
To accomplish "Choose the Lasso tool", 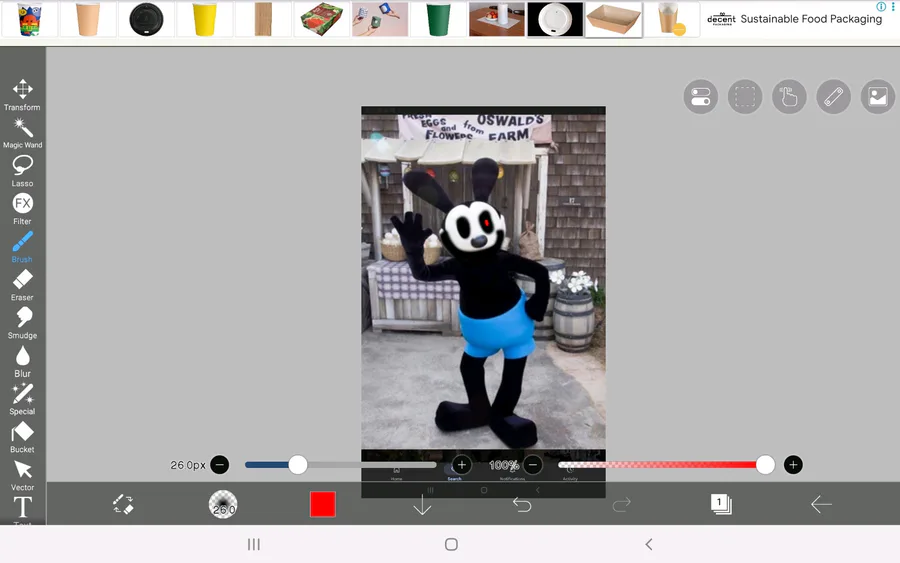I will pos(22,171).
